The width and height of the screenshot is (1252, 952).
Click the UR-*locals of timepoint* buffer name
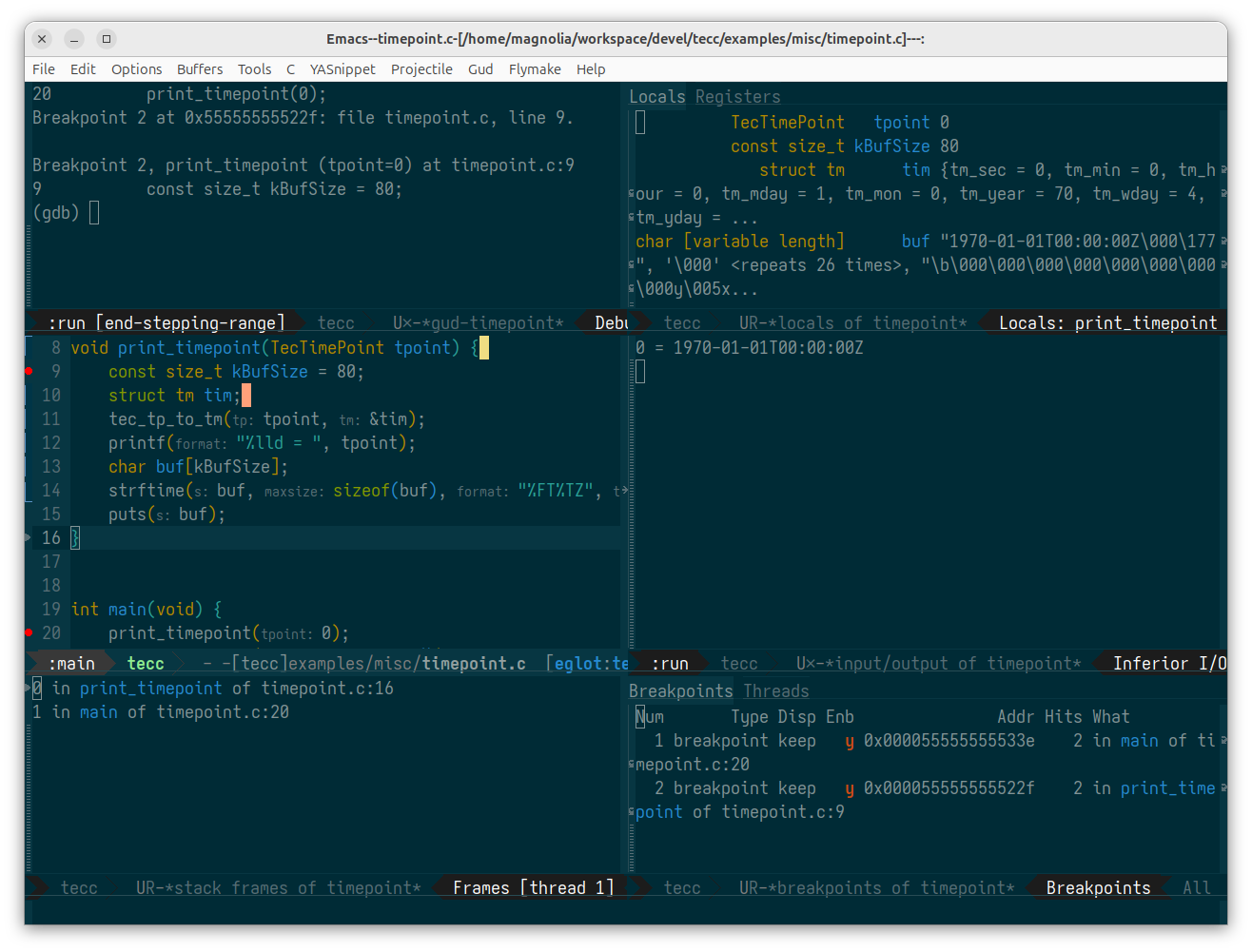[x=852, y=323]
